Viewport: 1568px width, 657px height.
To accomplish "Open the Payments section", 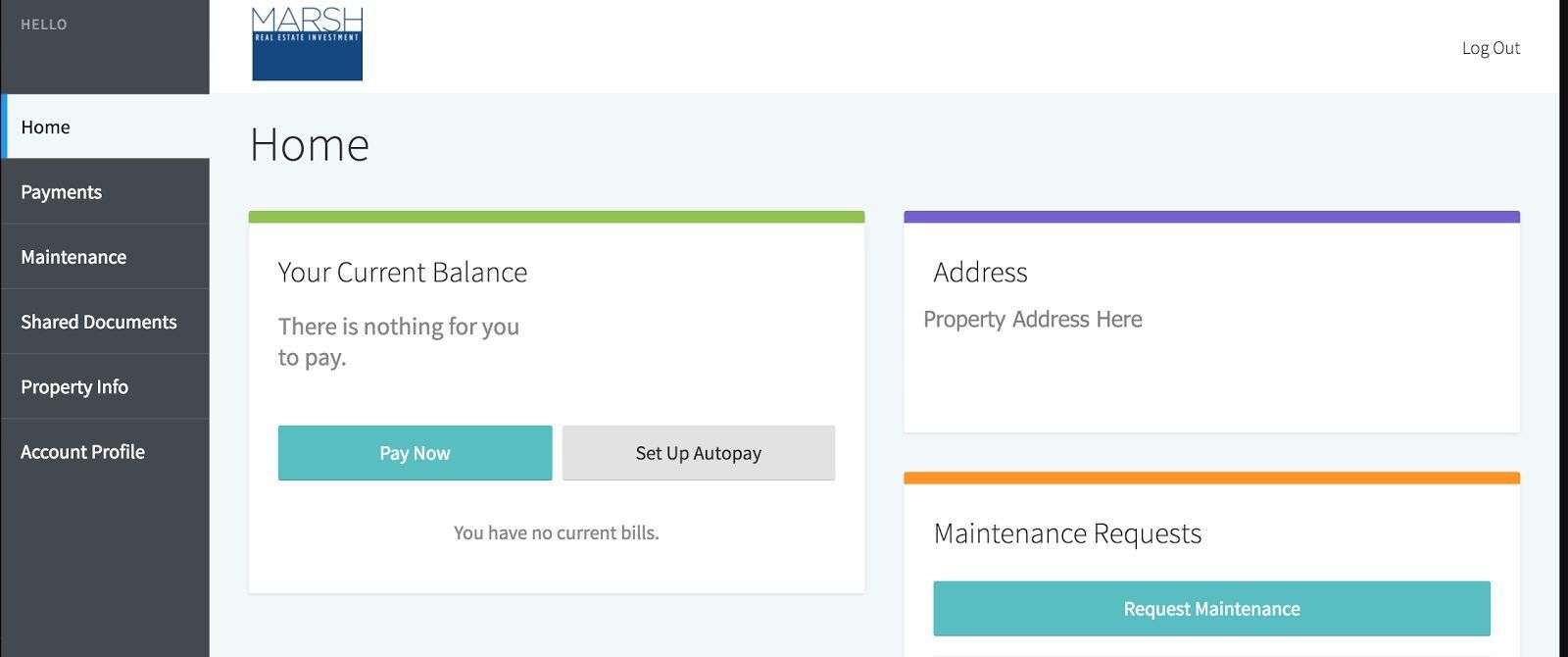I will pyautogui.click(x=62, y=191).
